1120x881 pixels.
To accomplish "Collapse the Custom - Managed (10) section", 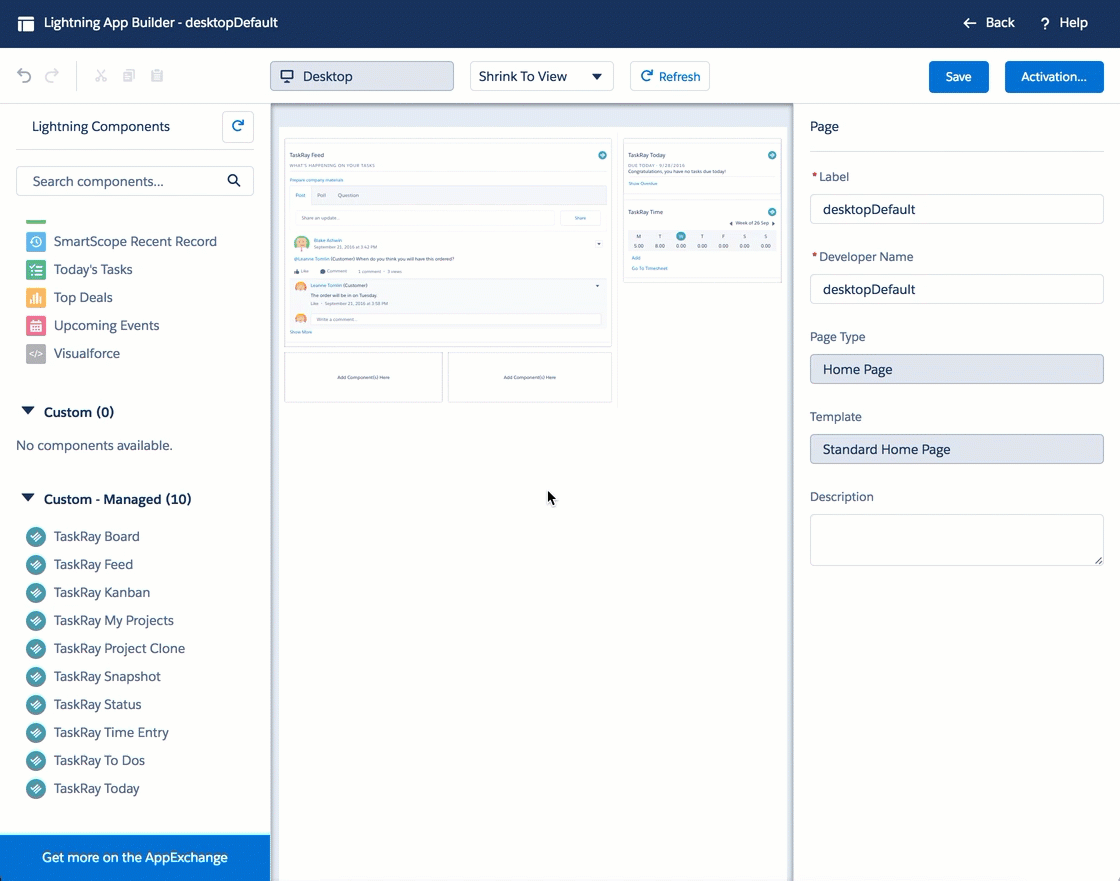I will click(28, 499).
